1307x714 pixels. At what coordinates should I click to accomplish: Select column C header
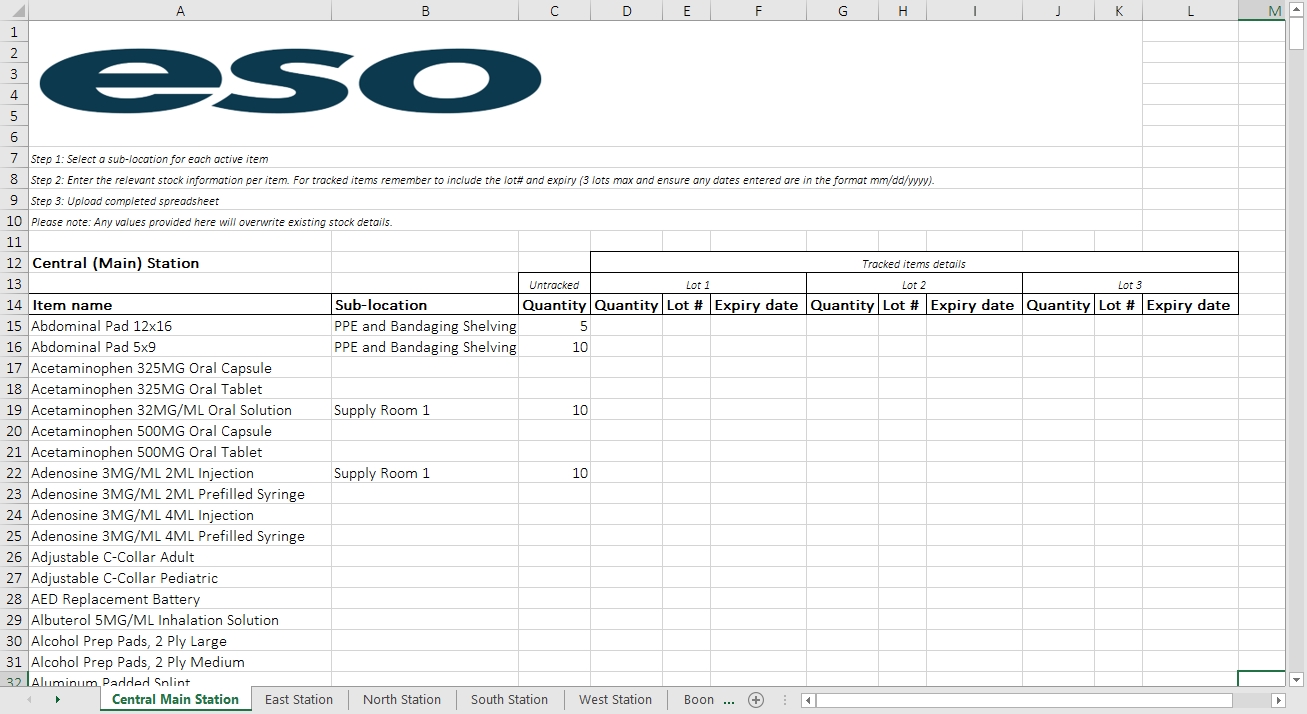click(554, 10)
